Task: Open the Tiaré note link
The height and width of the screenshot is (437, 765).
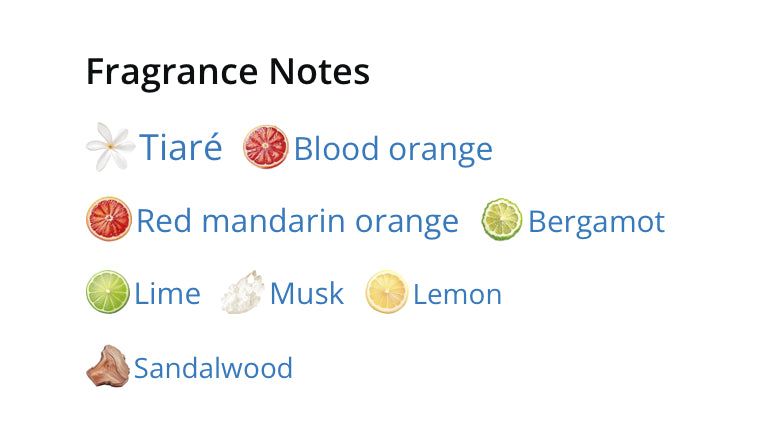Action: click(x=181, y=147)
